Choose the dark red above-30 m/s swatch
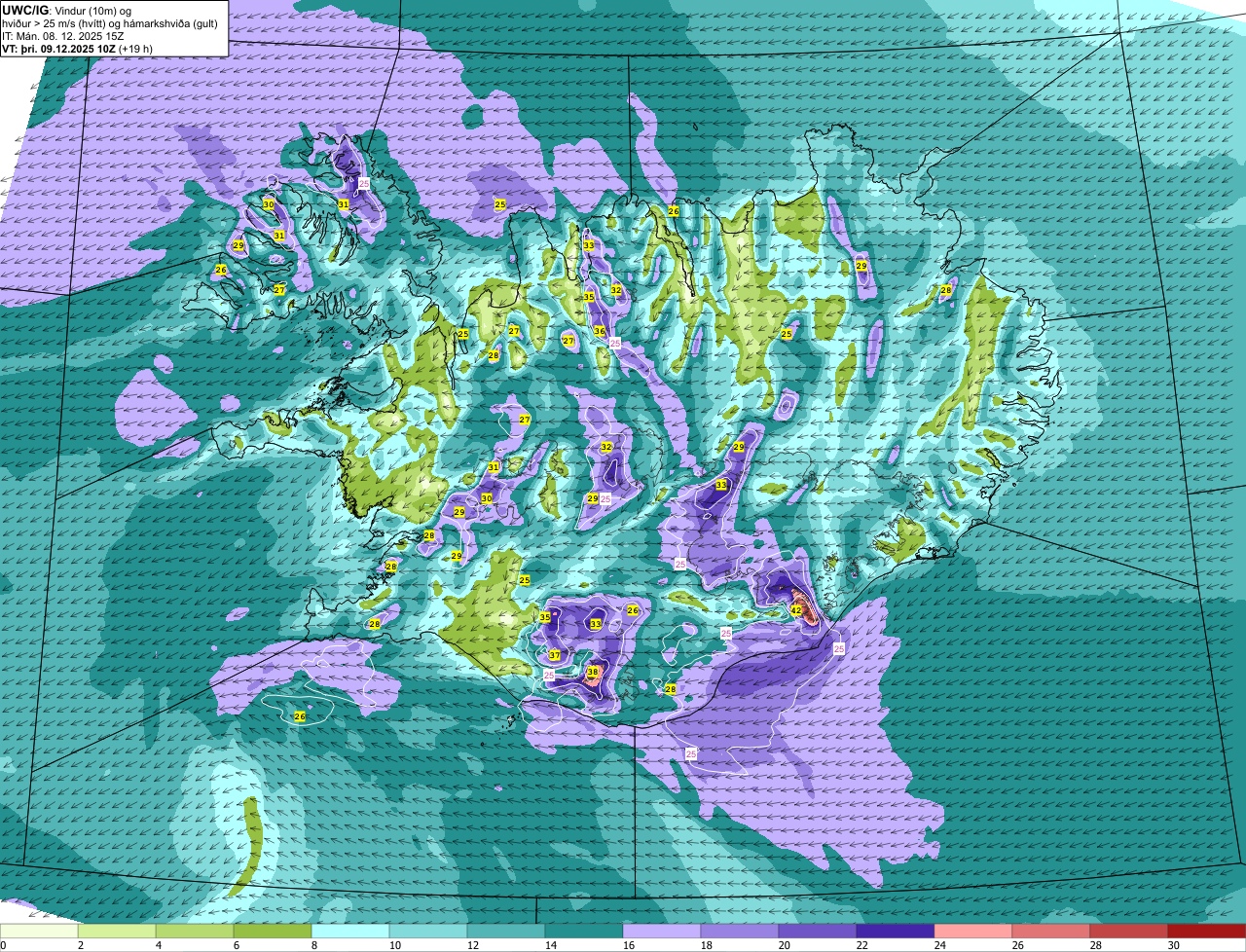The height and width of the screenshot is (952, 1246). (x=1207, y=932)
